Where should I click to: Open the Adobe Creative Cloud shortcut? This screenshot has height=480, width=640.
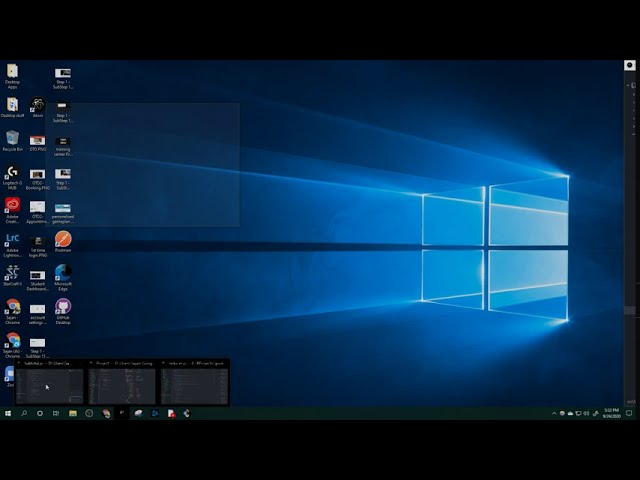tap(12, 205)
